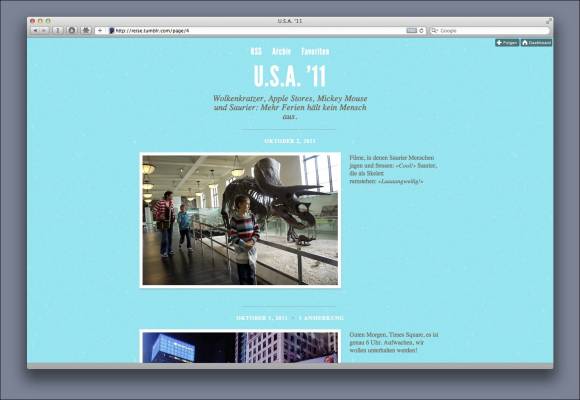Open the Oktober 1, 2011 post date
580x400 pixels.
pyautogui.click(x=262, y=318)
